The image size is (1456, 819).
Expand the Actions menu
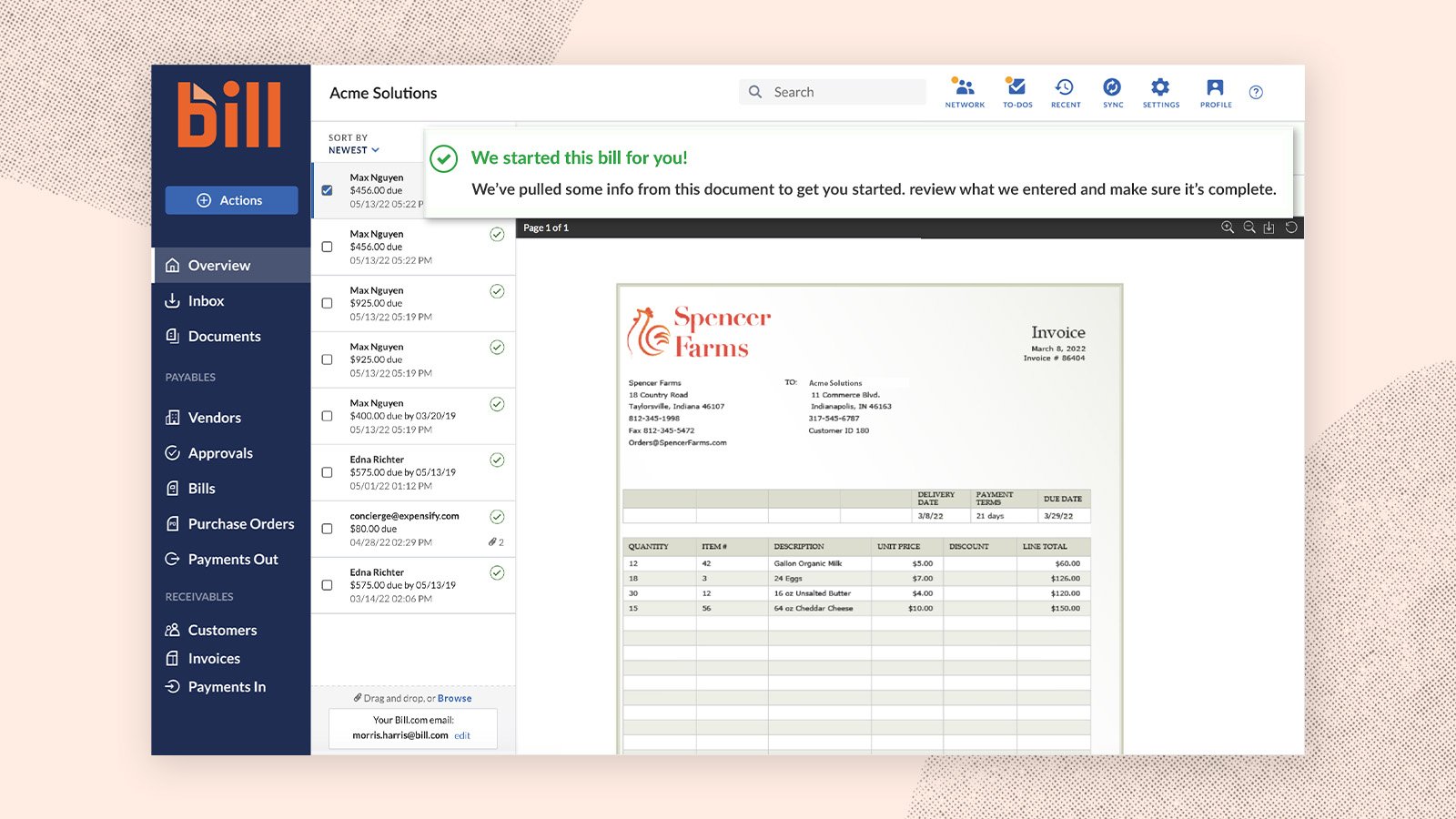click(x=231, y=200)
